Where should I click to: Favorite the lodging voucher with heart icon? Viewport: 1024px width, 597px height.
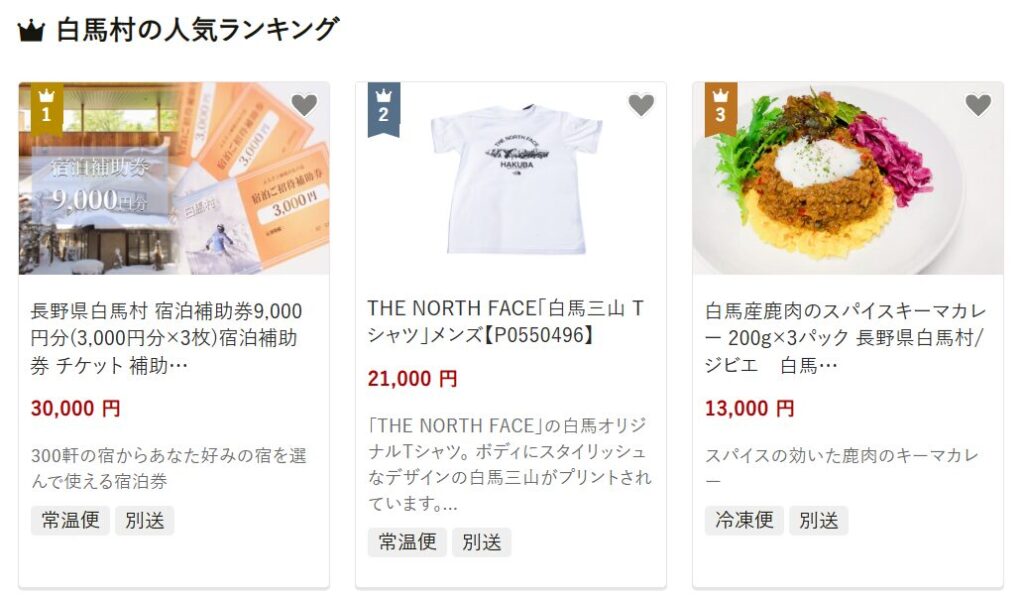click(304, 105)
